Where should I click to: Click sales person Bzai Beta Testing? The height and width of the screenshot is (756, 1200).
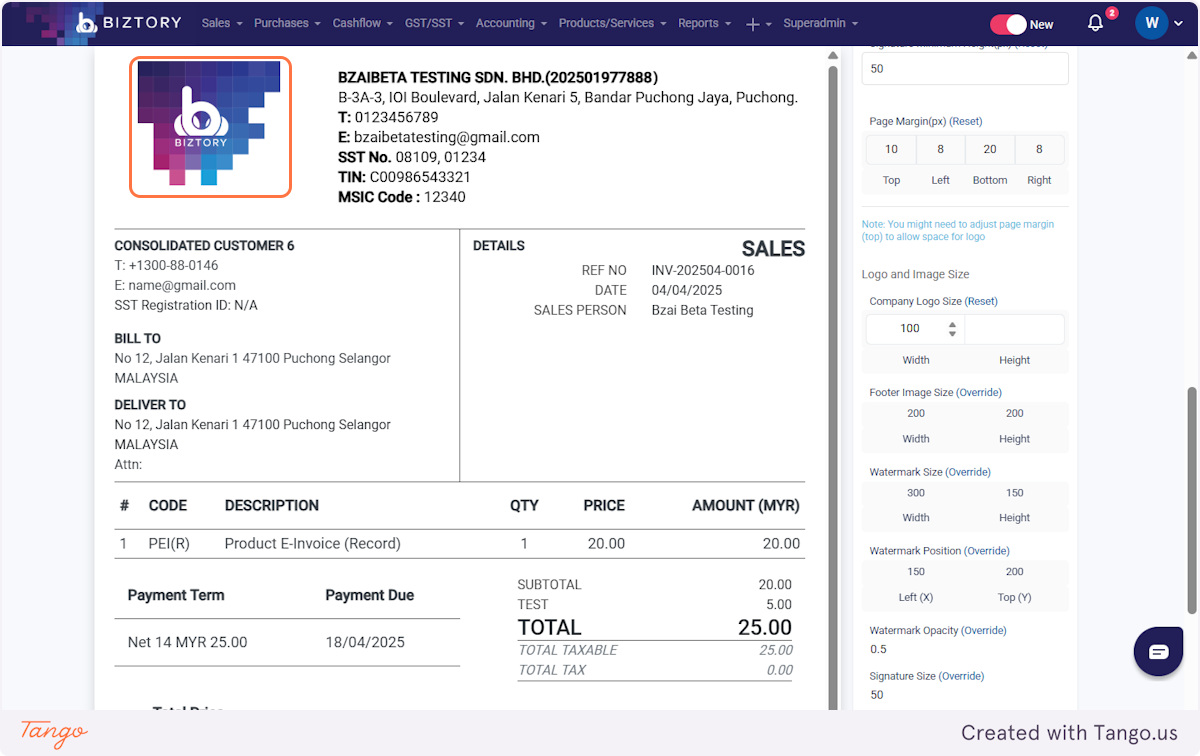[702, 311]
